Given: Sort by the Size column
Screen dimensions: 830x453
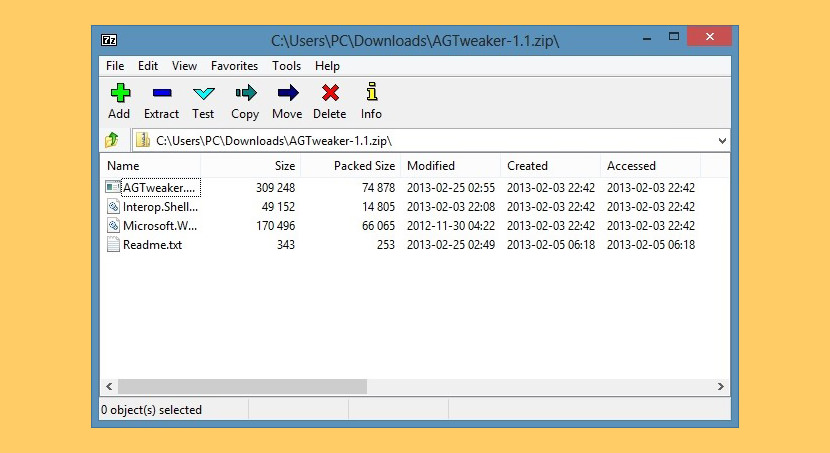Looking at the screenshot, I should coord(250,166).
